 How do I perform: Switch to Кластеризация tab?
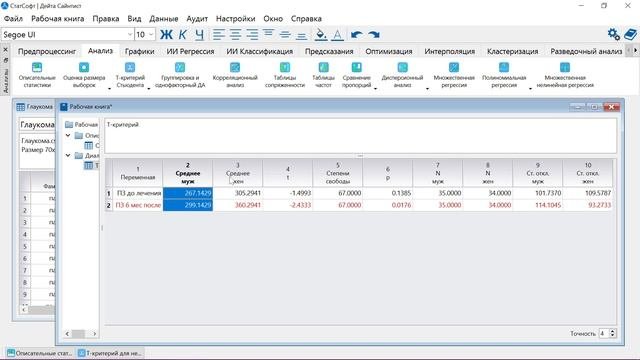click(x=513, y=51)
